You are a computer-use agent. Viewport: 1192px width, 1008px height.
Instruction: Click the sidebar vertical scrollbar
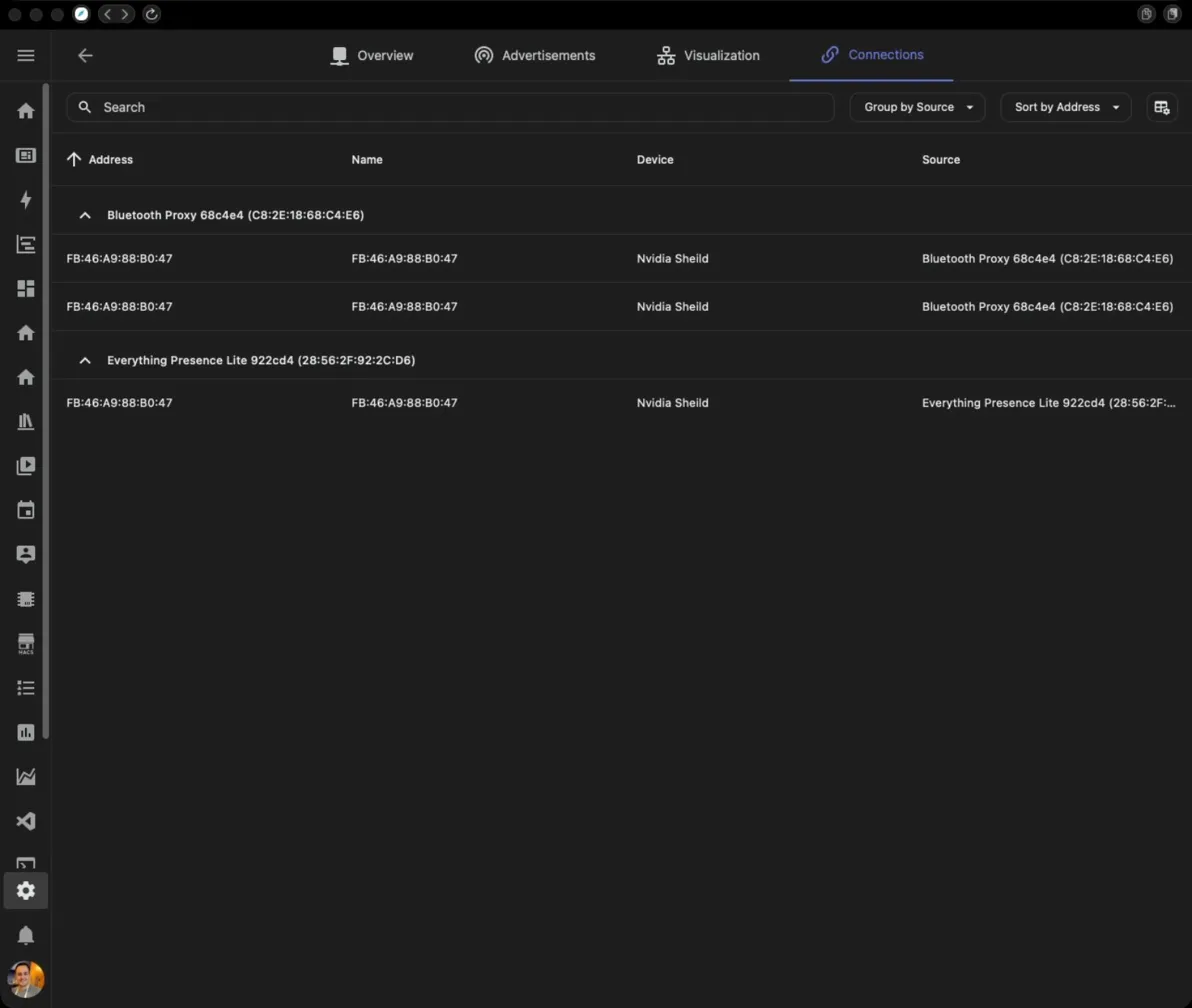tap(46, 410)
